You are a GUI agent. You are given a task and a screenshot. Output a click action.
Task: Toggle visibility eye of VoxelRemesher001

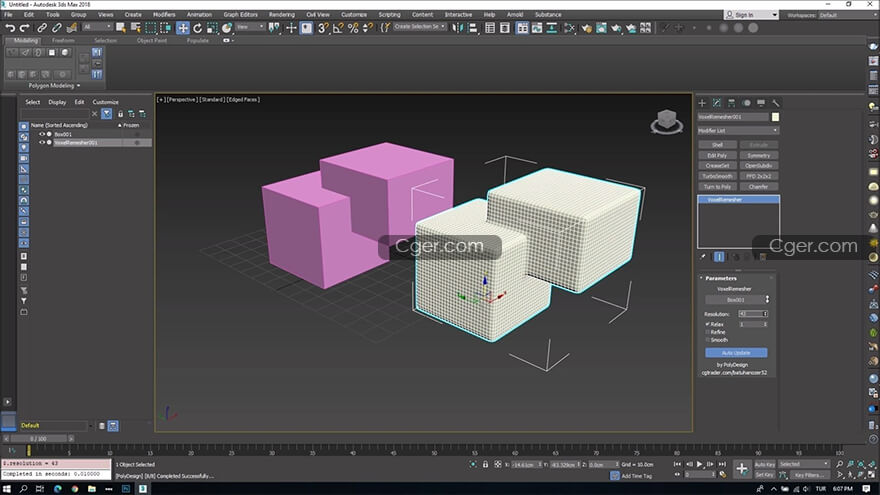point(42,143)
